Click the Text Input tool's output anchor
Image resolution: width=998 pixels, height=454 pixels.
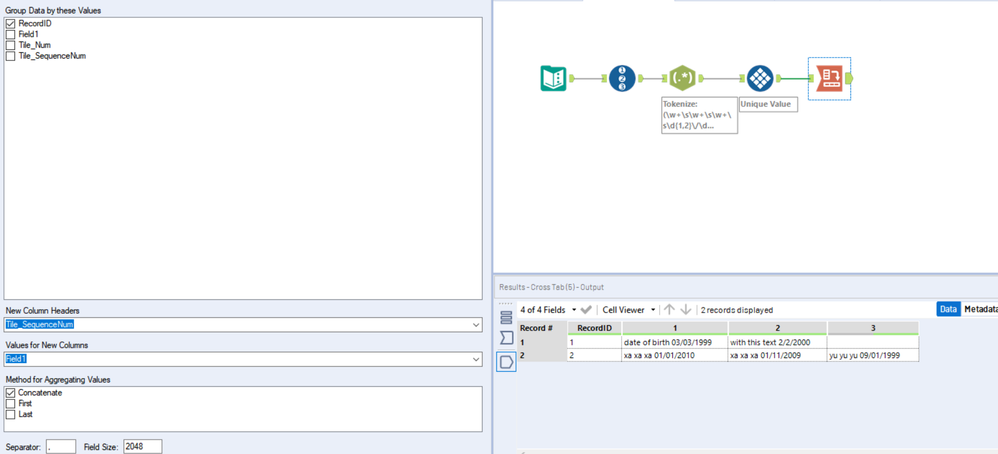pyautogui.click(x=572, y=78)
